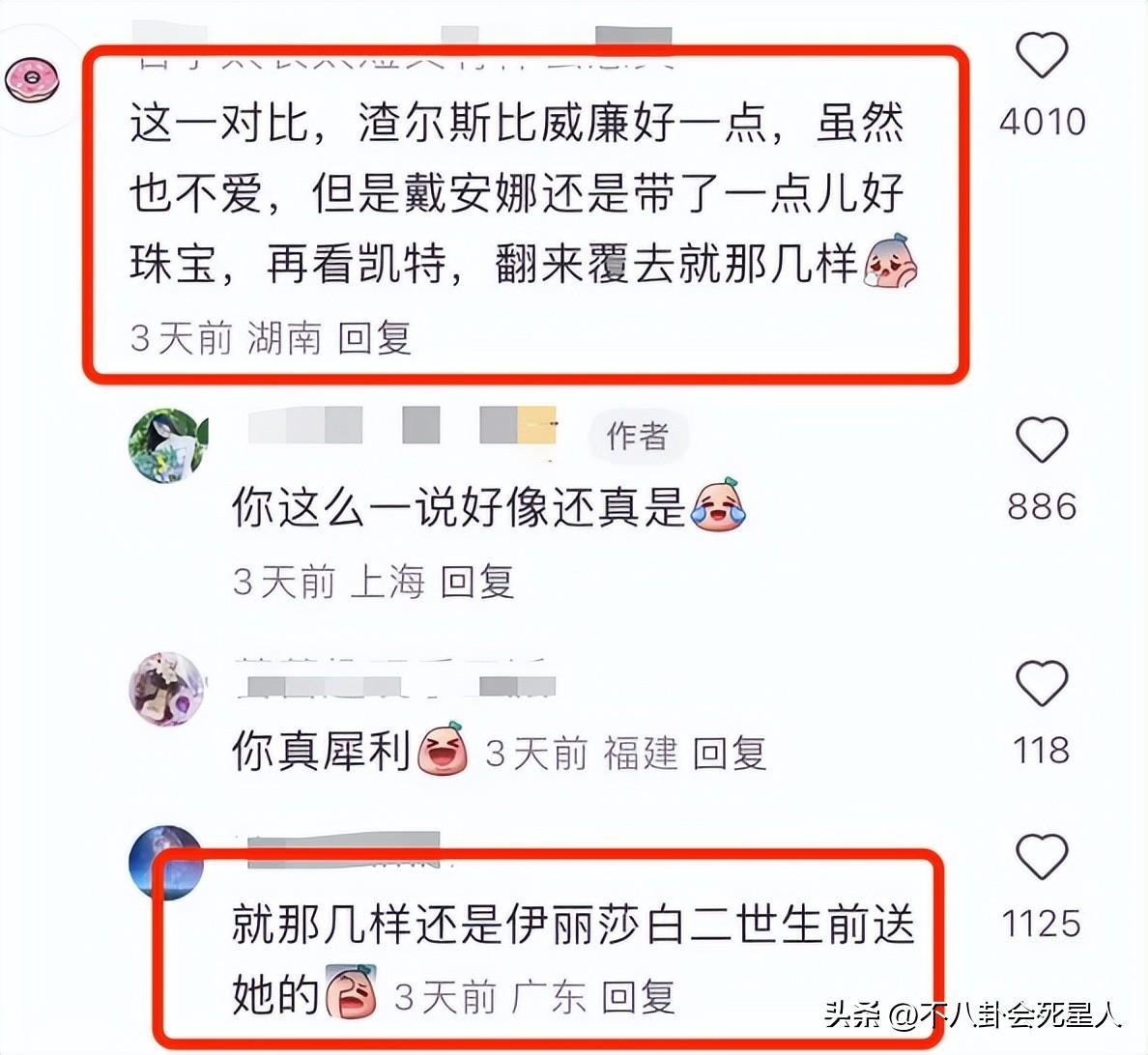The image size is (1148, 1055).
Task: Tap the heart on the 1125-likes comment
Action: pyautogui.click(x=1042, y=856)
